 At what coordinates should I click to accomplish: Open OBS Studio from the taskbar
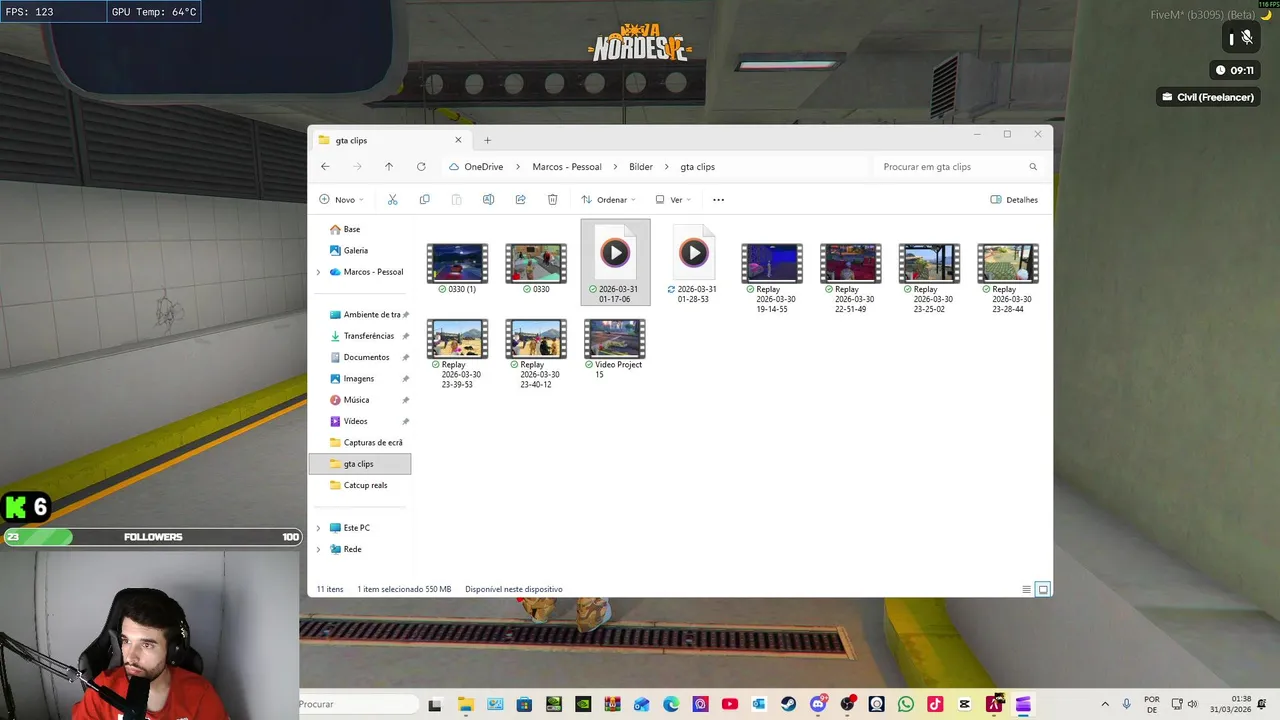click(848, 704)
